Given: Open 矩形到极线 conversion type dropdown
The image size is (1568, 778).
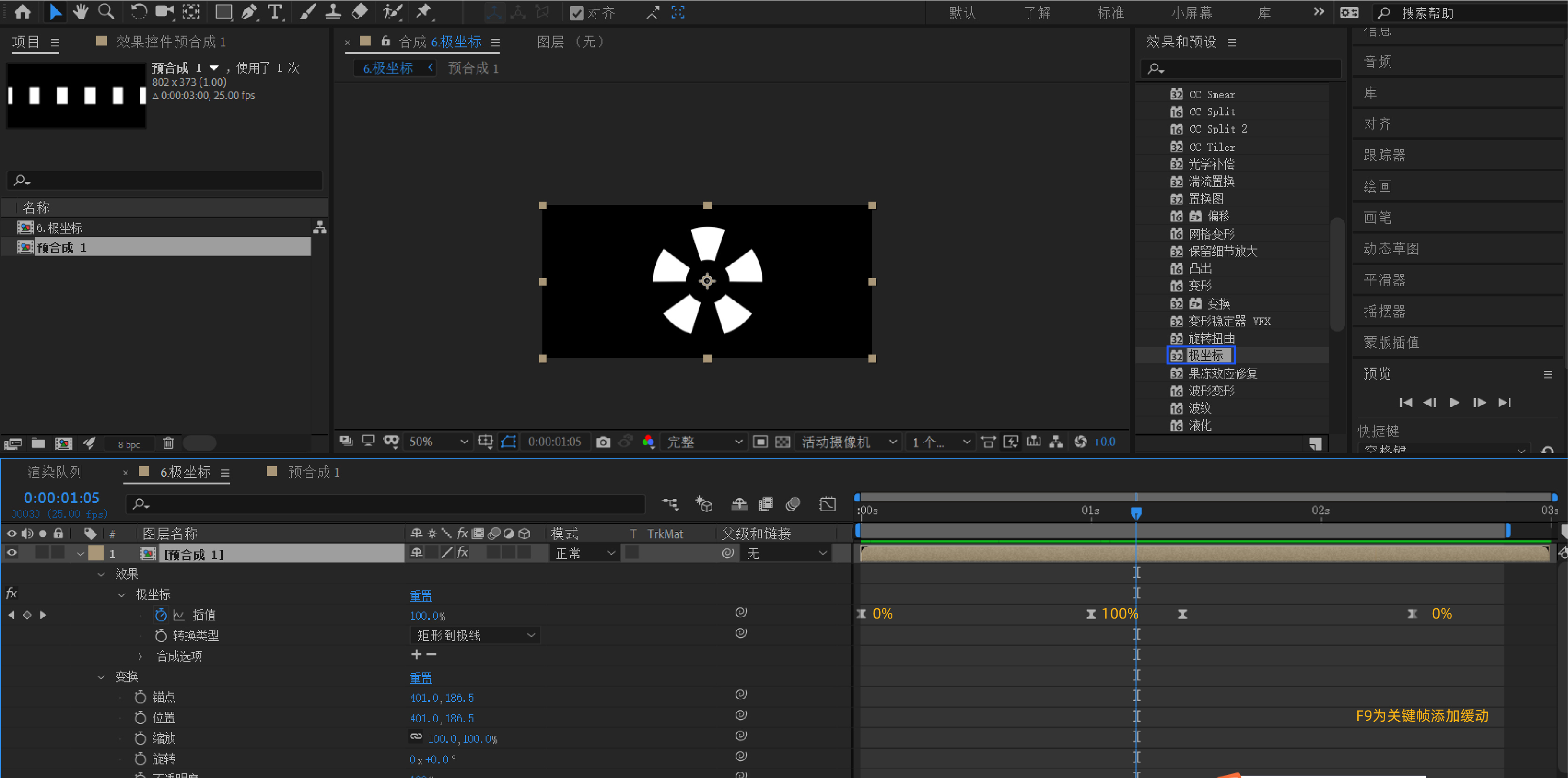Looking at the screenshot, I should point(475,635).
